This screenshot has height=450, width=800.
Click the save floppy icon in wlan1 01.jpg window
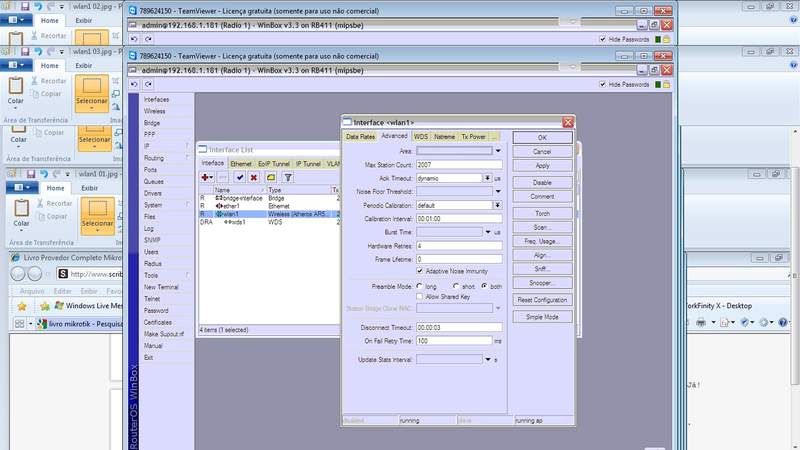click(31, 174)
